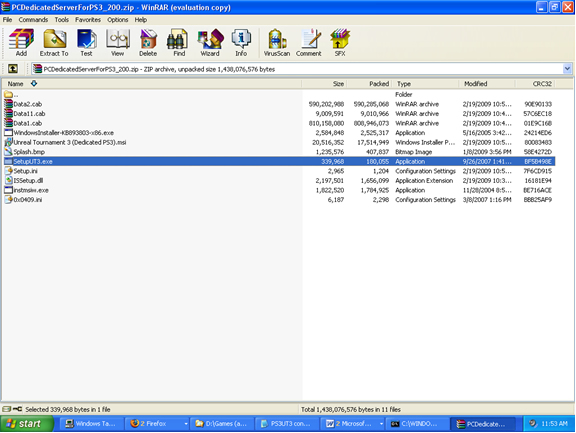Open the Favorites menu
Image resolution: width=576 pixels, height=433 pixels.
(x=88, y=20)
